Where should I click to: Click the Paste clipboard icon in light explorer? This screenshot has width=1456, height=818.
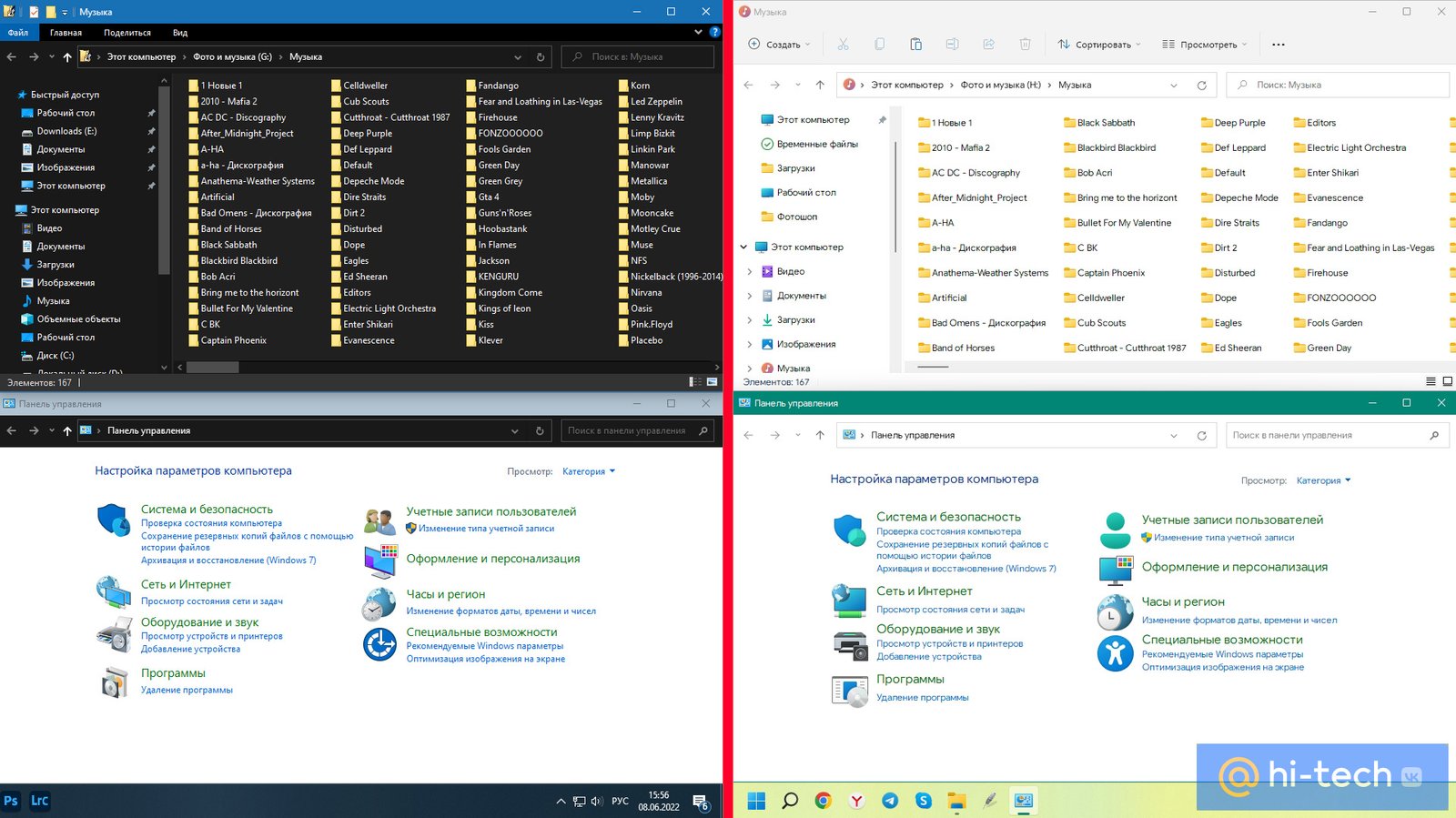pos(915,44)
